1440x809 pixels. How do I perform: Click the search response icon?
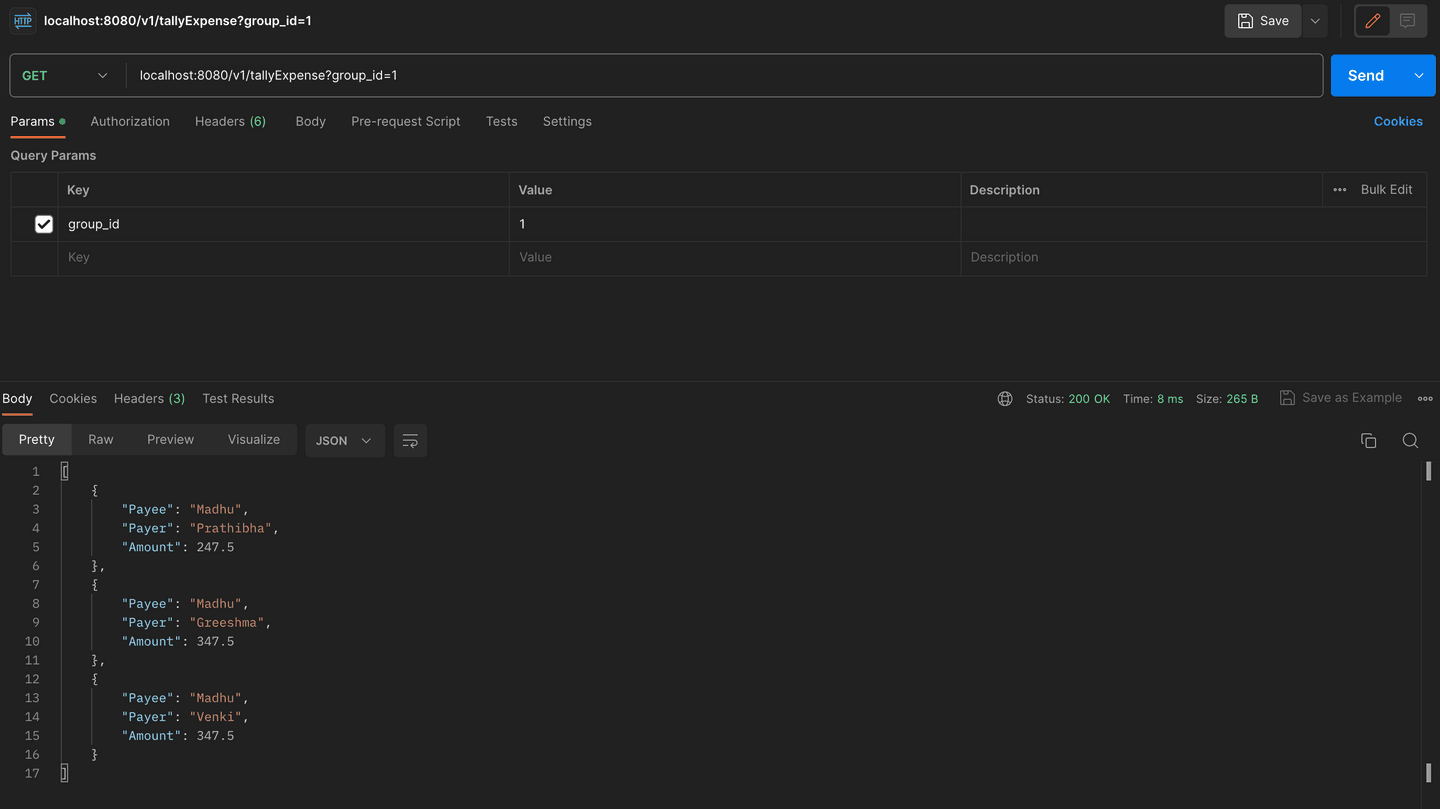(x=1410, y=441)
